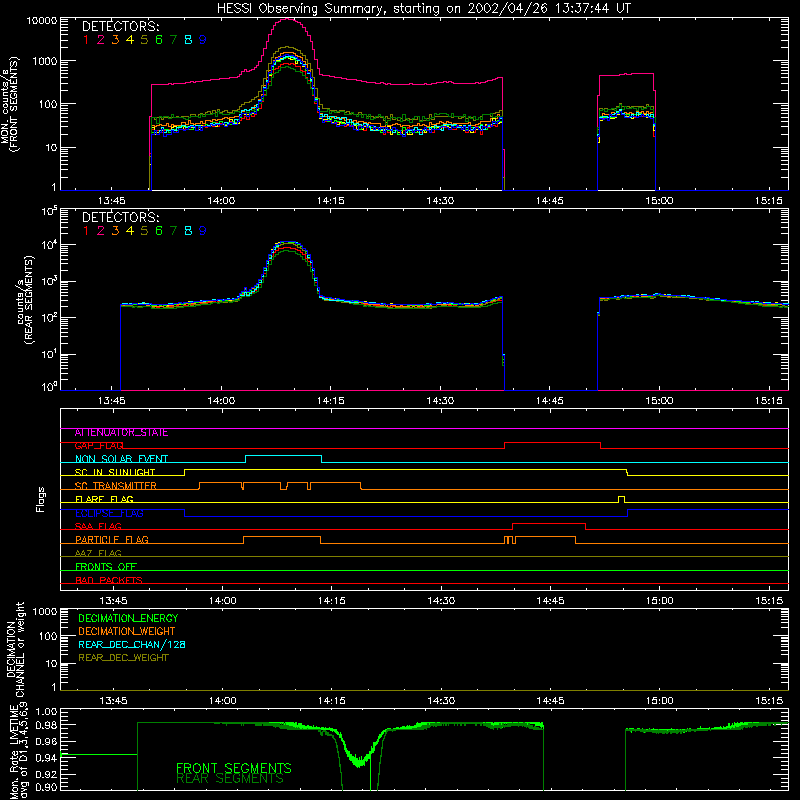Click the FRONTS_OFF flag label
800x800 pixels.
[x=106, y=566]
